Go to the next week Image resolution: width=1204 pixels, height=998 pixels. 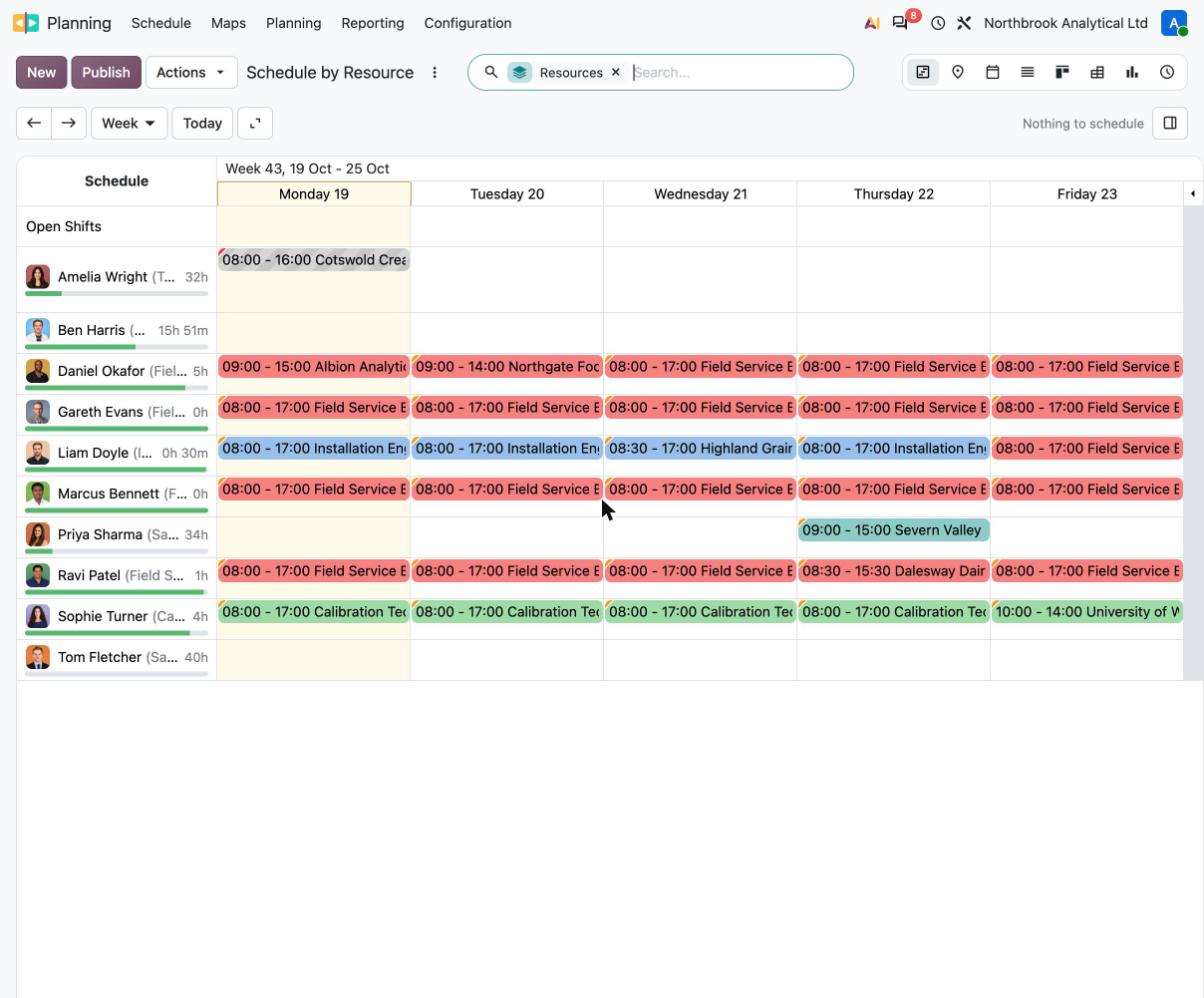[x=68, y=123]
